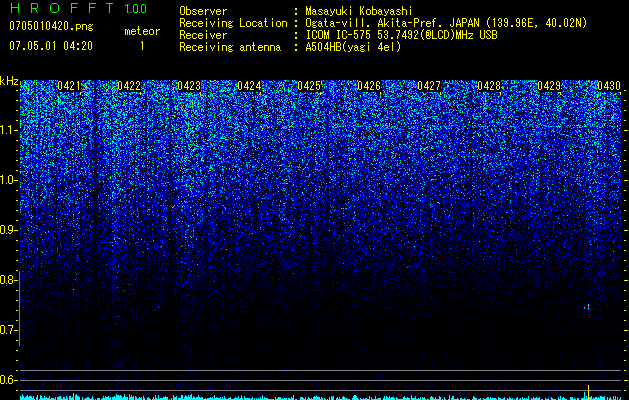Click the 0427 time marker
This screenshot has height=400, width=629.
(x=429, y=86)
